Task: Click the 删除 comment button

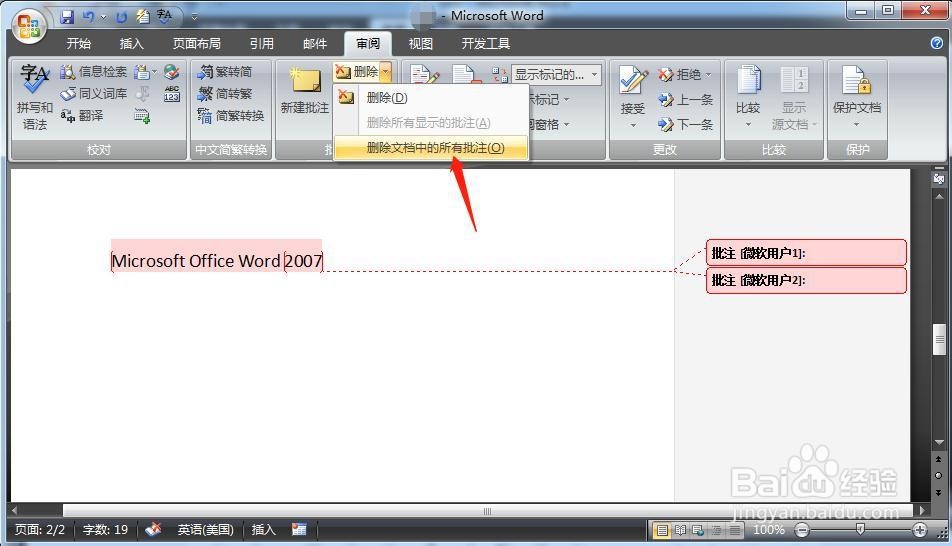Action: coord(356,72)
